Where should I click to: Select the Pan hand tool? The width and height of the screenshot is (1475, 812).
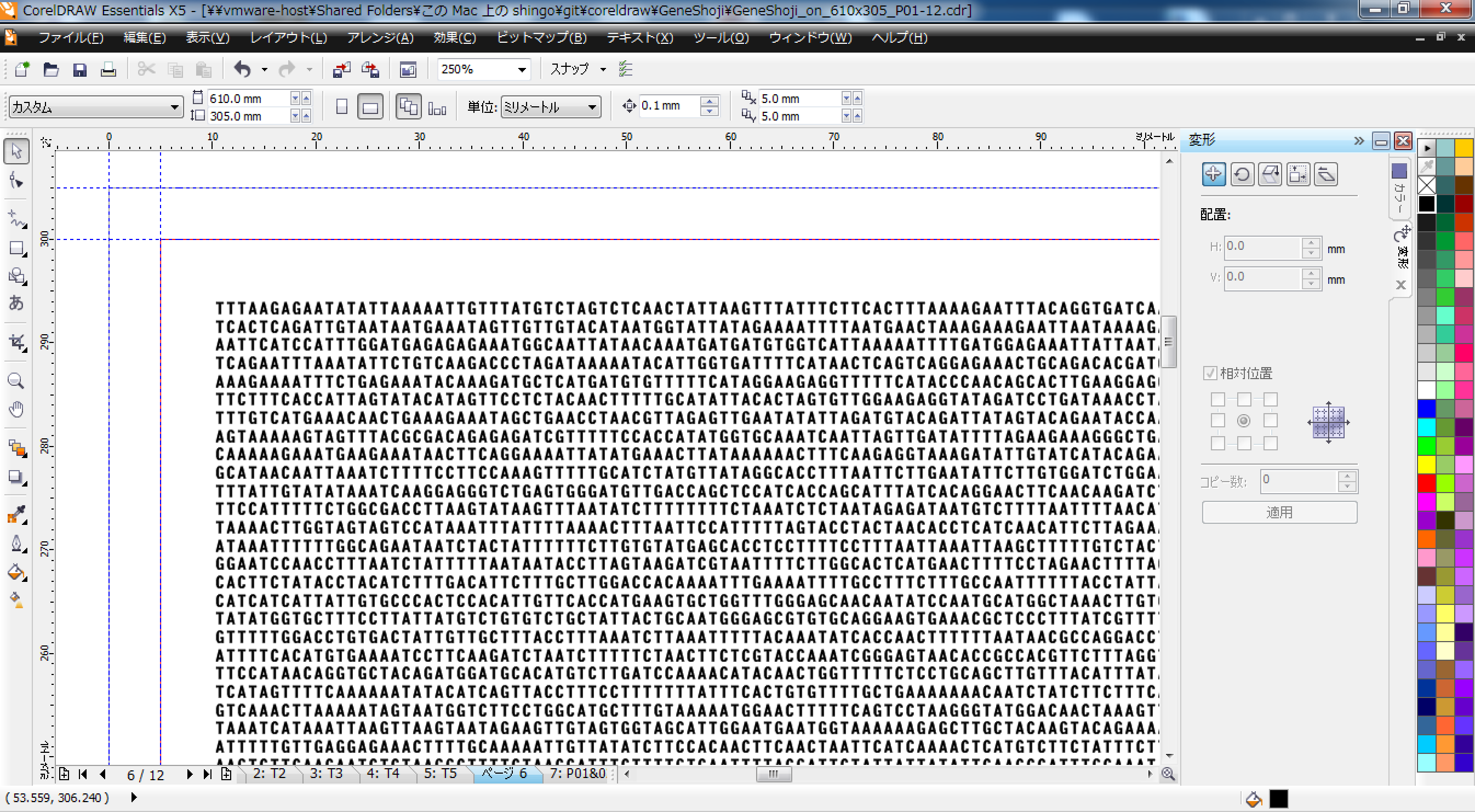pos(16,409)
